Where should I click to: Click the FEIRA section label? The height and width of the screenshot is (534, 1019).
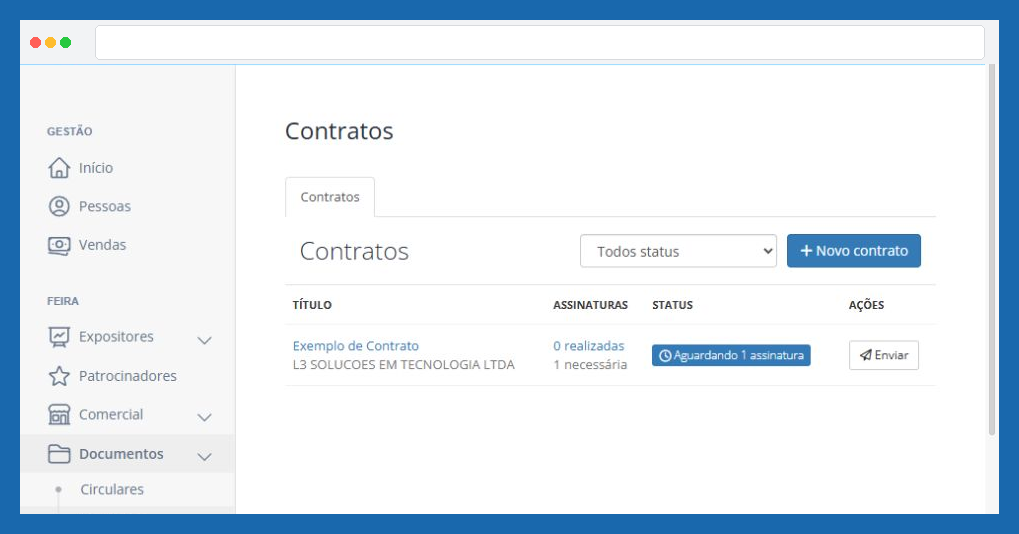(62, 301)
